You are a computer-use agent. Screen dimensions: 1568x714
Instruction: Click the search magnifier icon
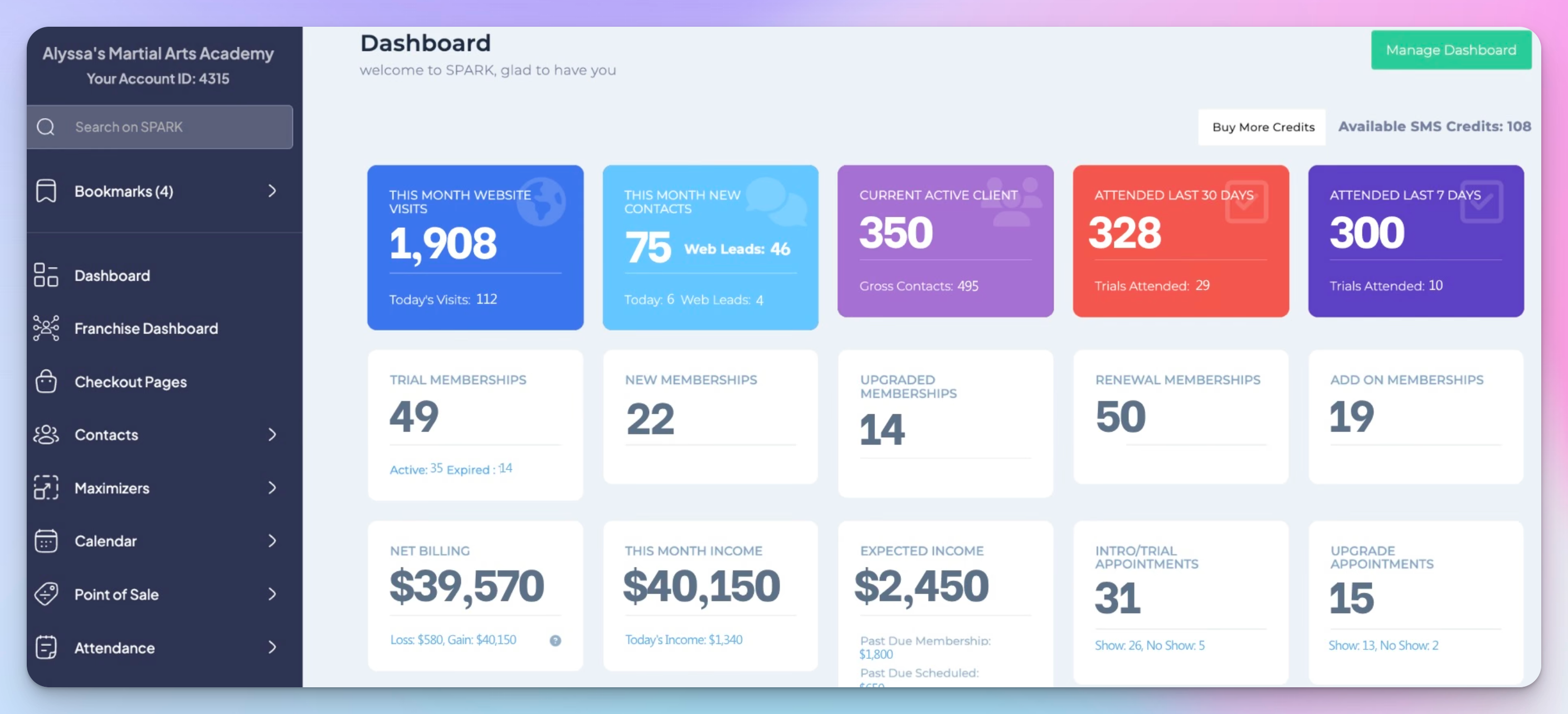(x=46, y=127)
